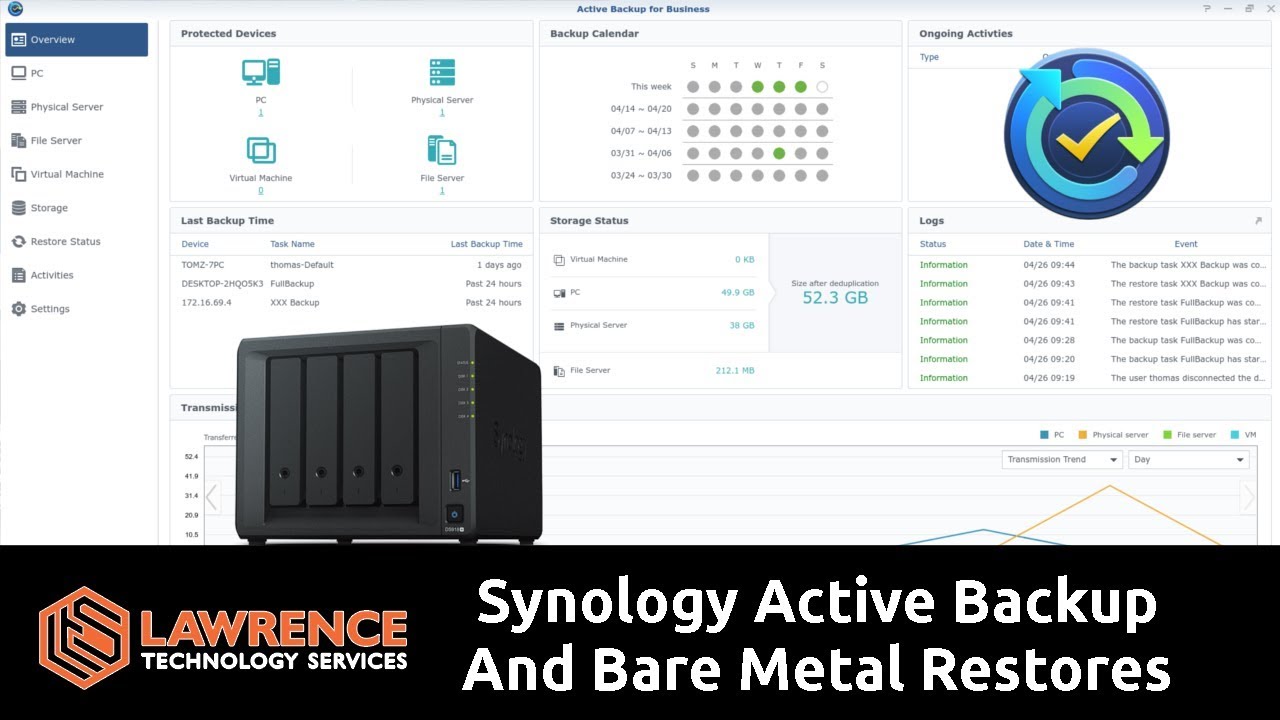The width and height of the screenshot is (1280, 720).
Task: Click File Server icon in Storage Status
Action: (559, 371)
